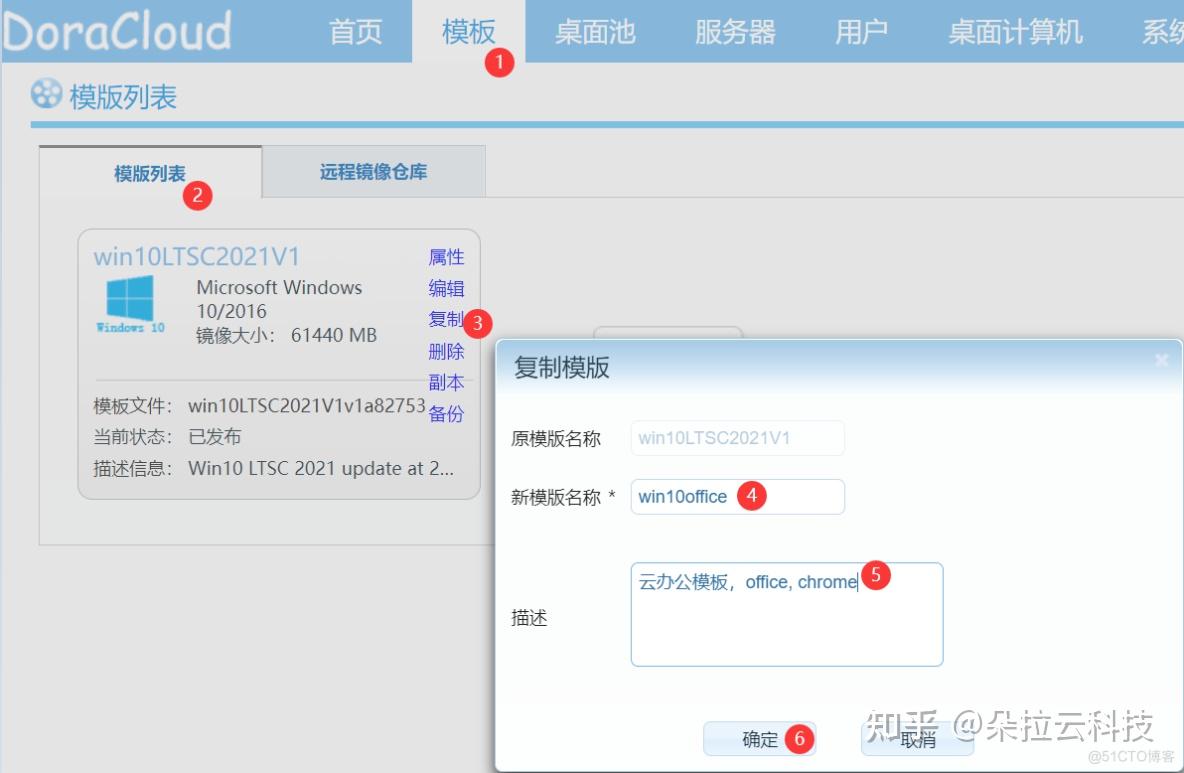The width and height of the screenshot is (1184, 773).
Task: Open the 副本 option
Action: point(446,382)
